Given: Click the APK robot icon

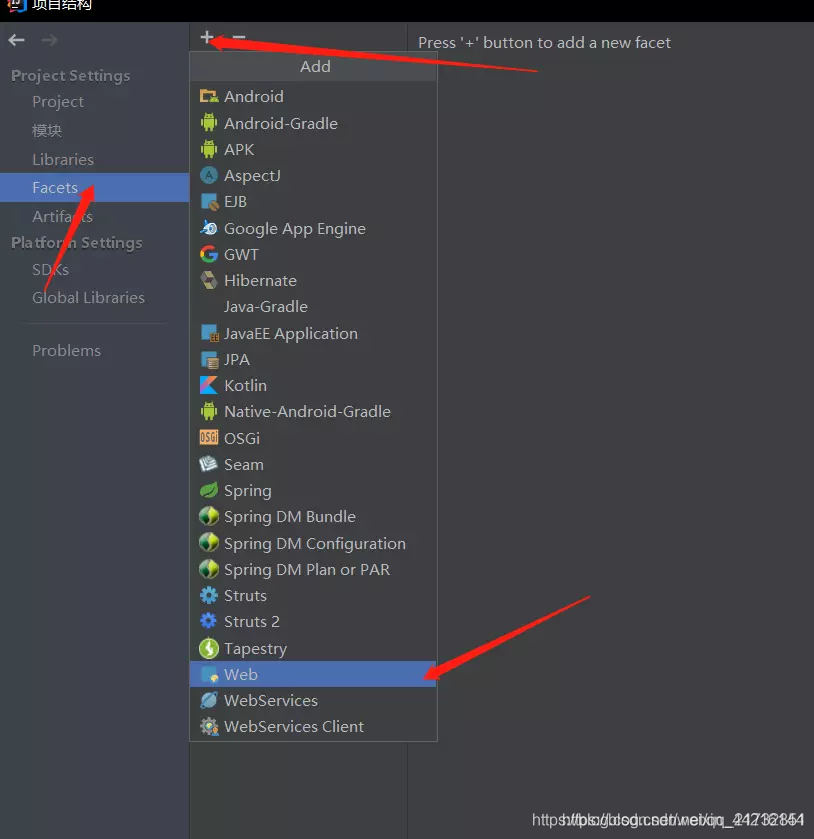Looking at the screenshot, I should point(209,149).
